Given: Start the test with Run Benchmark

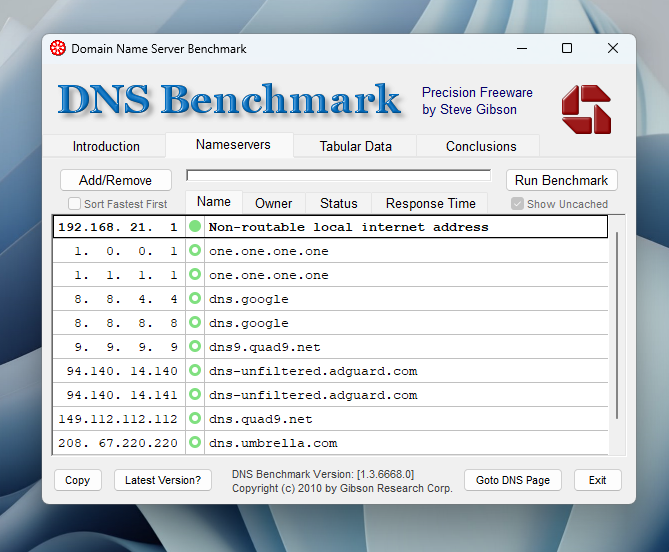Looking at the screenshot, I should point(561,180).
